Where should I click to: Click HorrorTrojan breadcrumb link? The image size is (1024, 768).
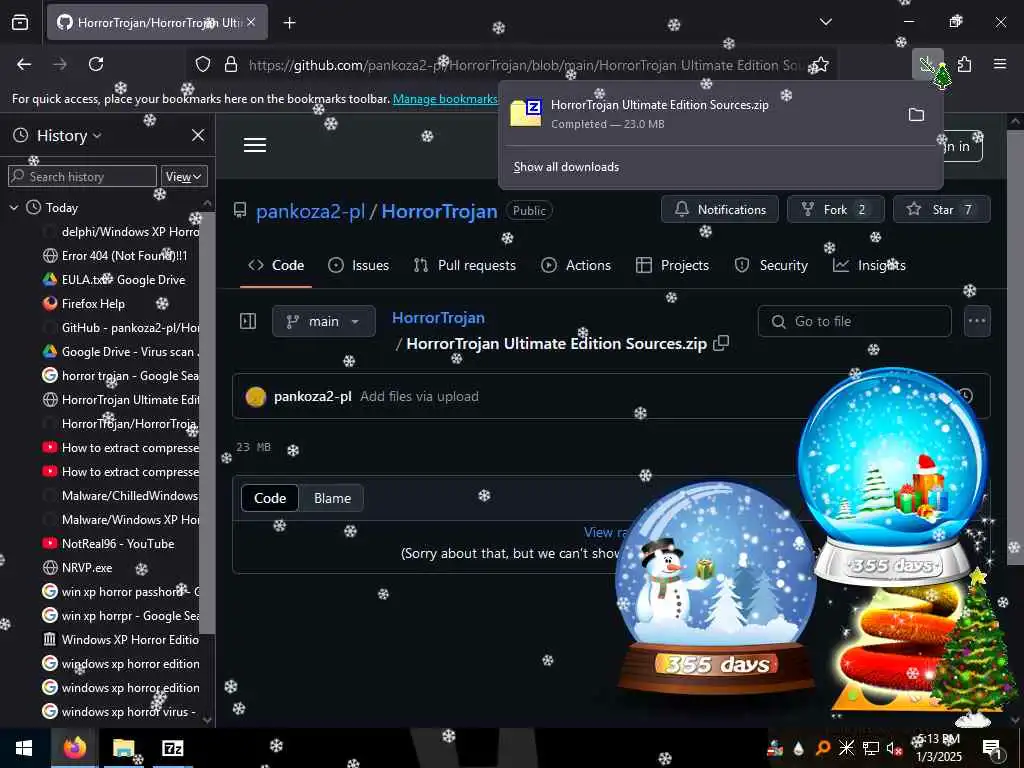438,318
